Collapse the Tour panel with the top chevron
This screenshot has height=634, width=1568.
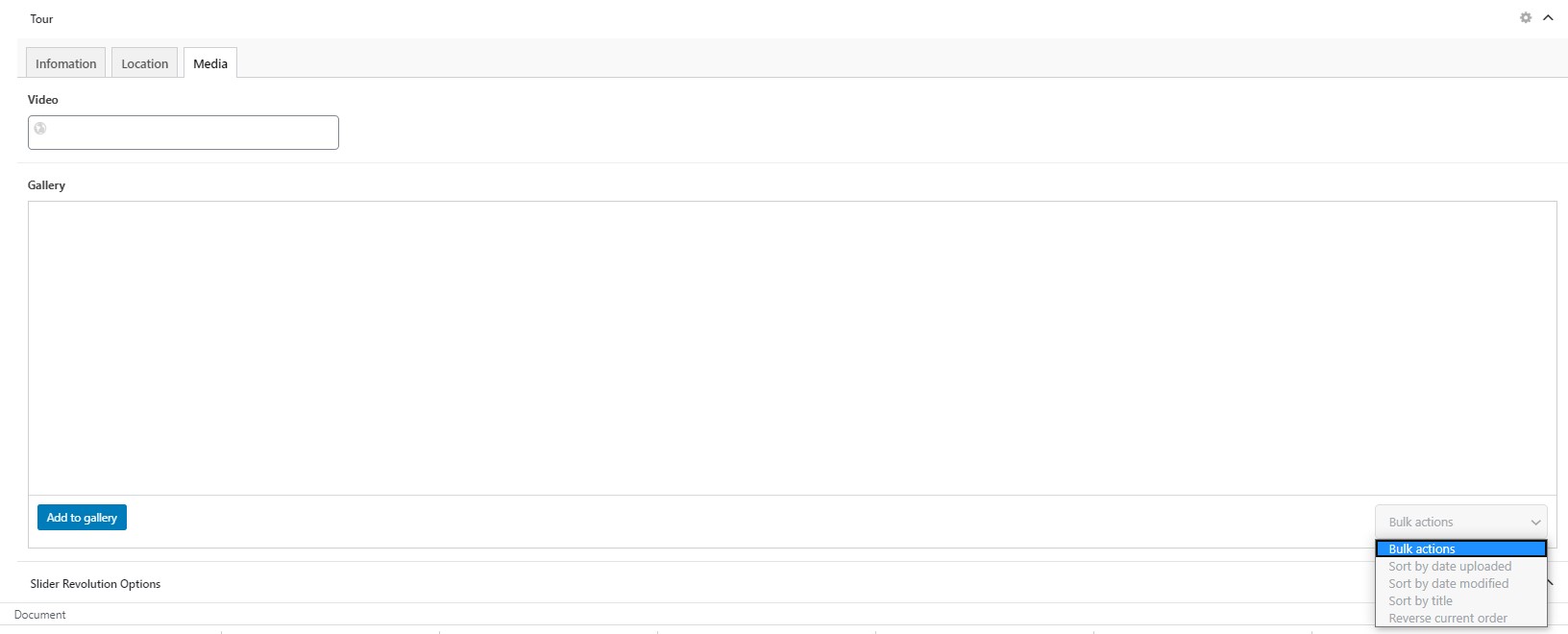tap(1548, 18)
